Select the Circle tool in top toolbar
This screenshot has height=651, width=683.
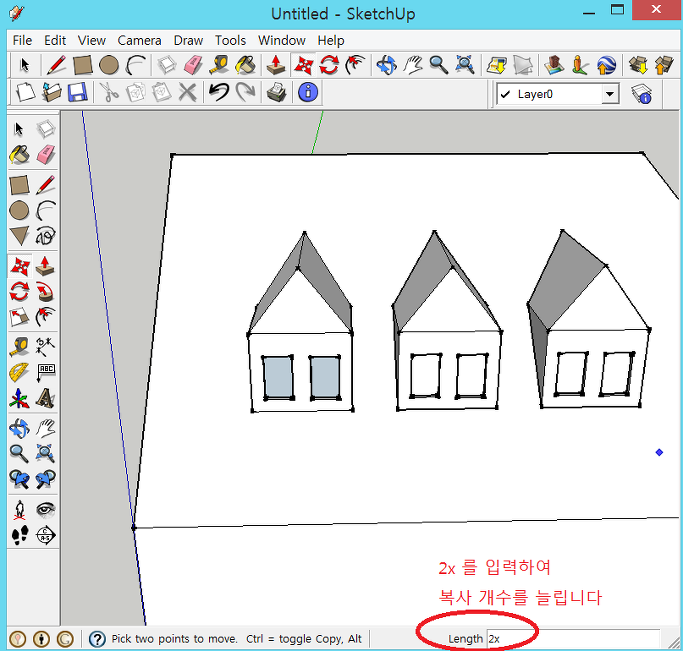pos(109,65)
